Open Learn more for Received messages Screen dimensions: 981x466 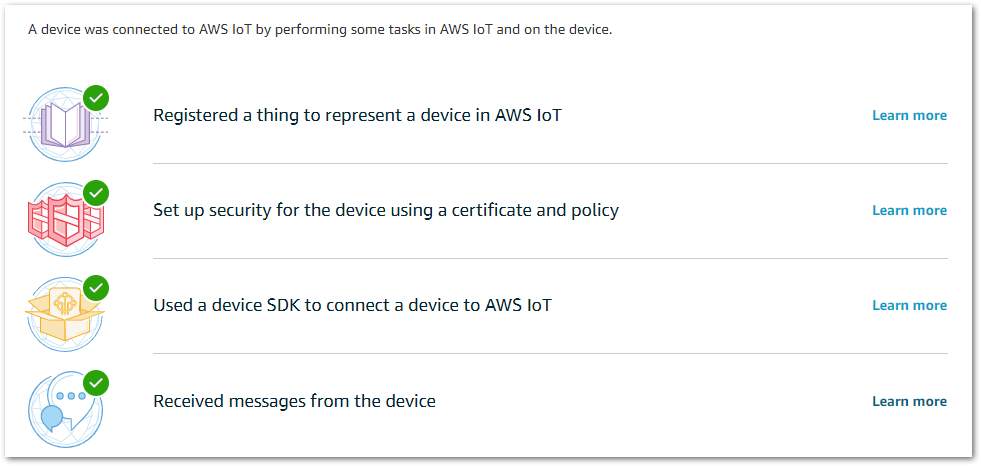click(x=909, y=402)
